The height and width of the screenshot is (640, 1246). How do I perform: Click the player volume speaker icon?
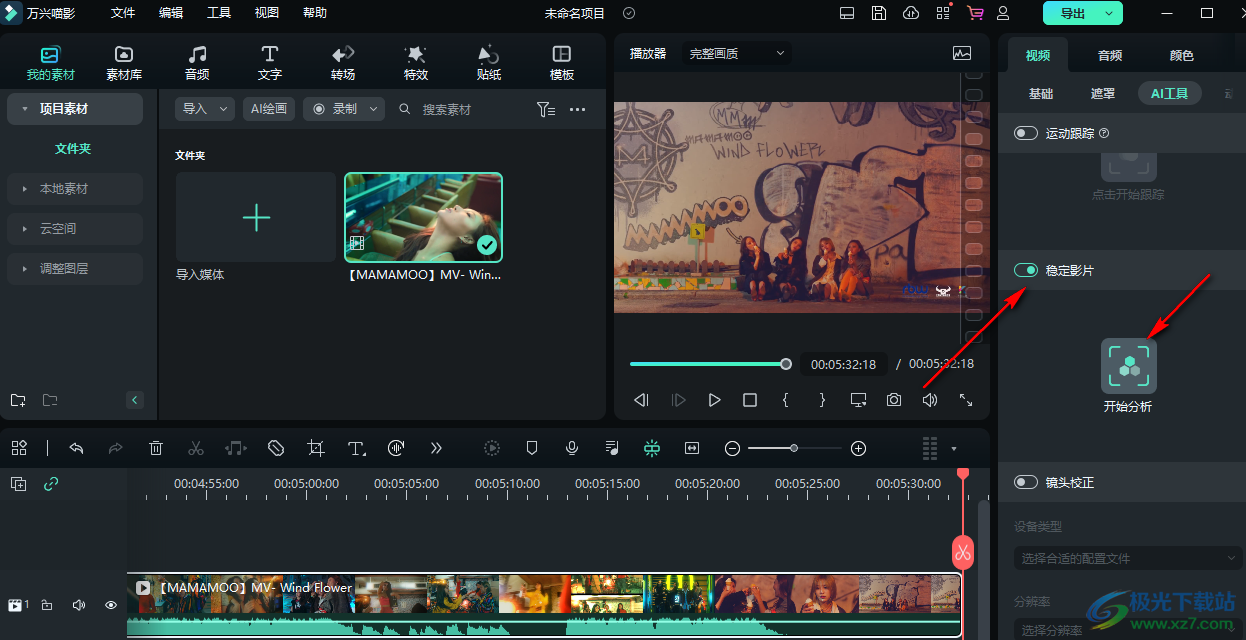[x=930, y=400]
